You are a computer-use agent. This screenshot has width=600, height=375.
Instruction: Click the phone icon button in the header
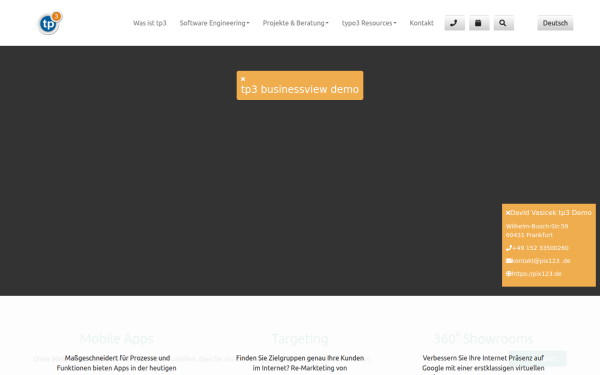[x=454, y=23]
